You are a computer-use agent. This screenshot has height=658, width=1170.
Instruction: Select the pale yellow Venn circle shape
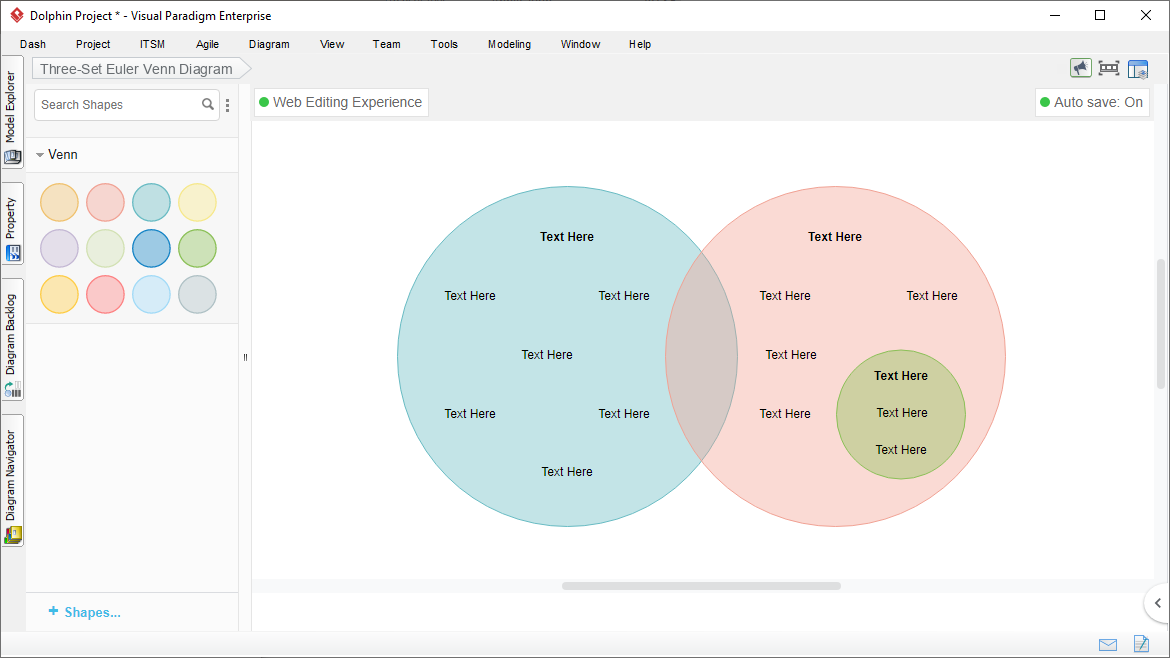pyautogui.click(x=197, y=202)
